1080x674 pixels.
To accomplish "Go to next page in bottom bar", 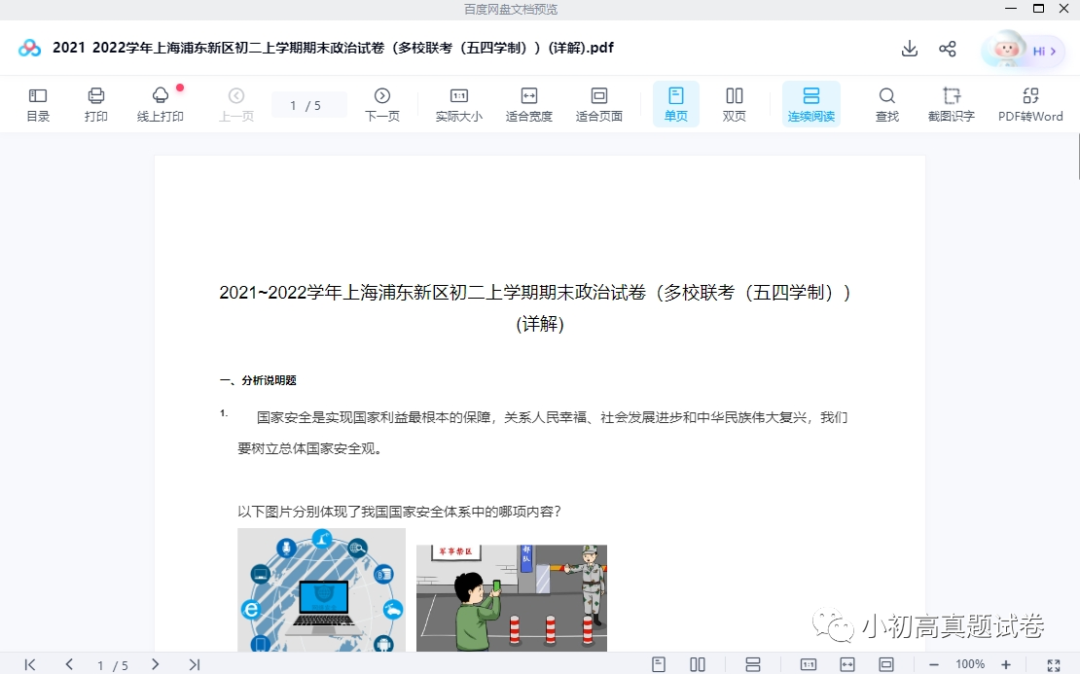I will click(x=155, y=664).
